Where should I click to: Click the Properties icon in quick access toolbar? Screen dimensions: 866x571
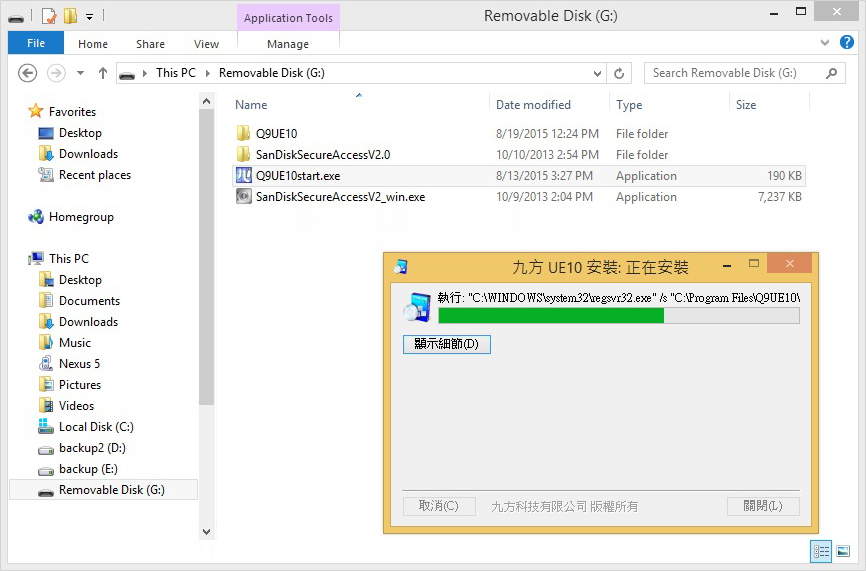pos(49,16)
